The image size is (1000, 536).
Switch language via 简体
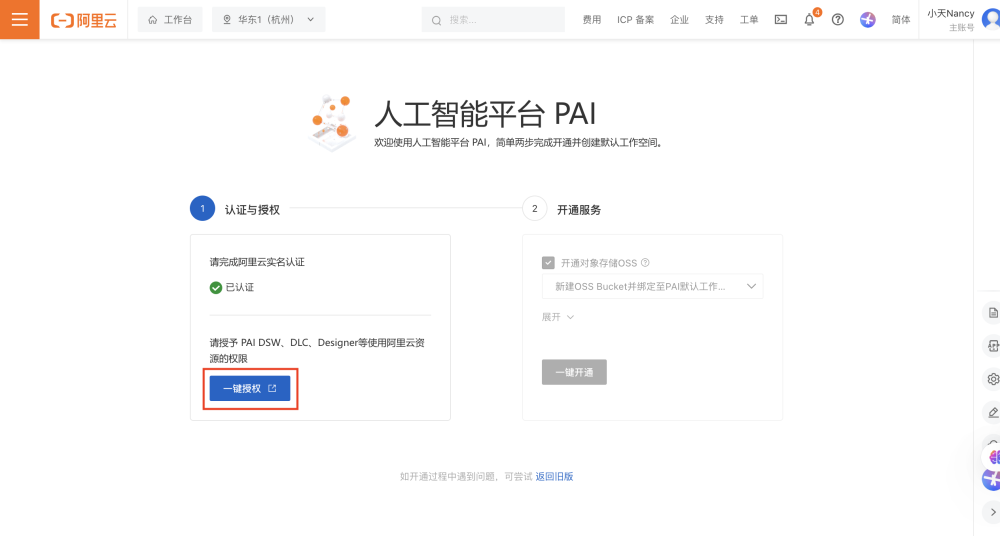(x=901, y=20)
